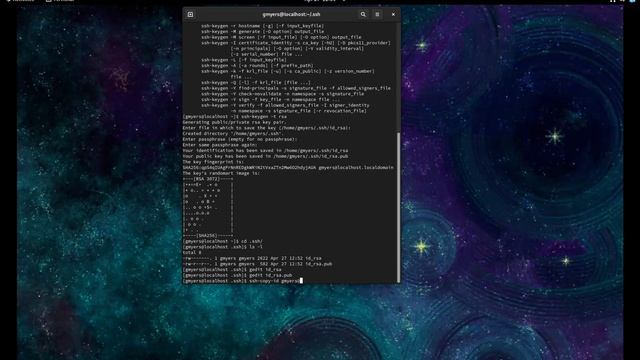640x360 pixels.
Task: Click the 'Generating public/private rsa key pair' line
Action: (234, 122)
